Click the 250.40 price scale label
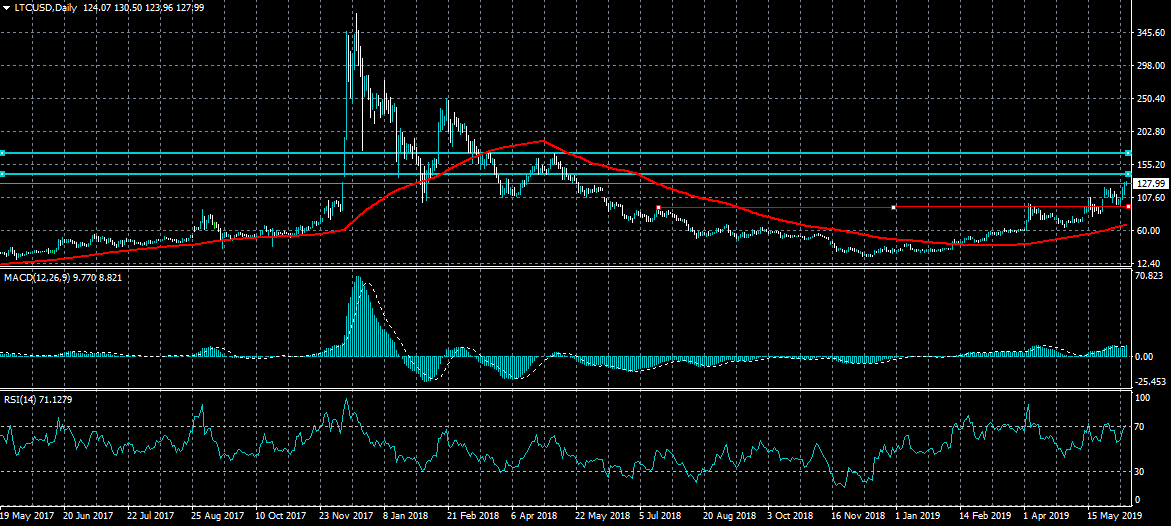 pyautogui.click(x=1149, y=99)
